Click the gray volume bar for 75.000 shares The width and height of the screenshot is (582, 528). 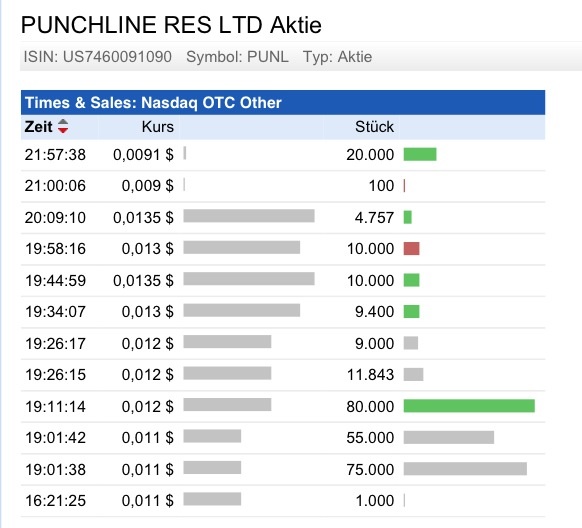(x=465, y=469)
